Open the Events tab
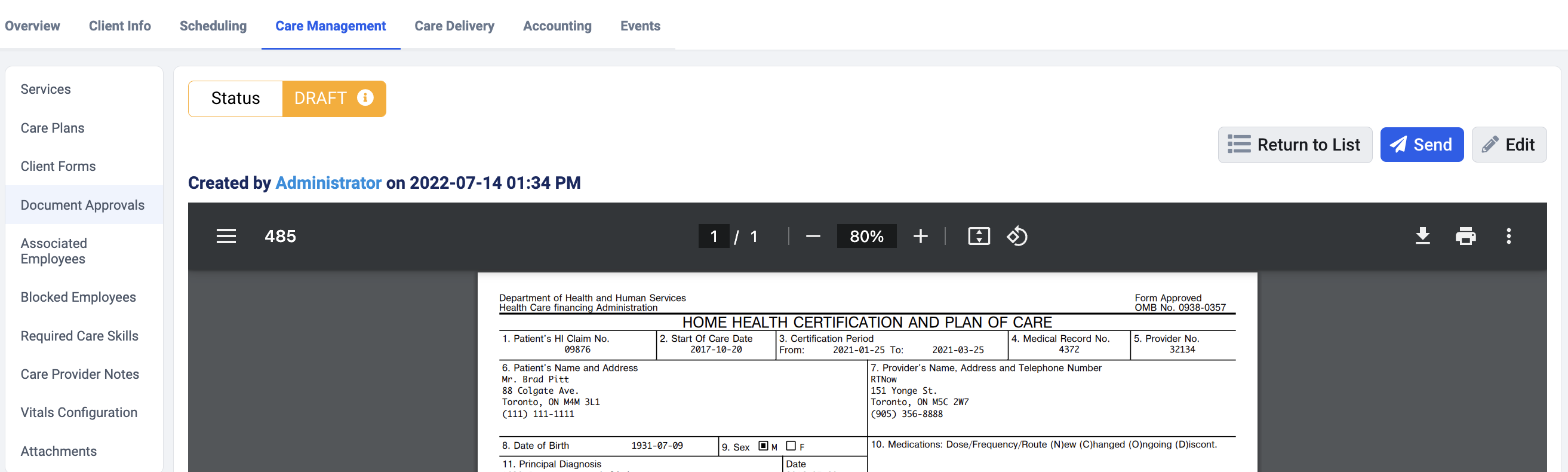 [640, 26]
